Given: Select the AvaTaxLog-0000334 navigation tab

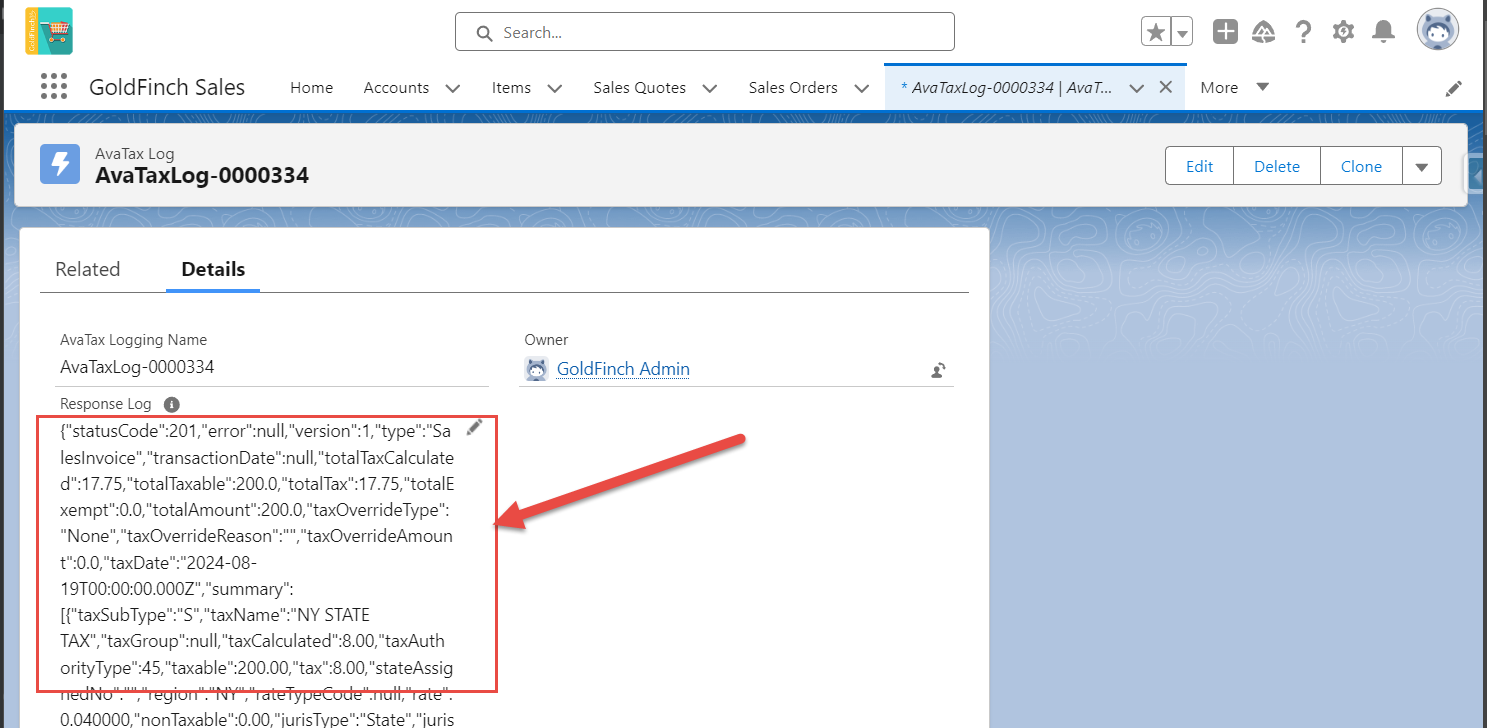Looking at the screenshot, I should 1007,88.
